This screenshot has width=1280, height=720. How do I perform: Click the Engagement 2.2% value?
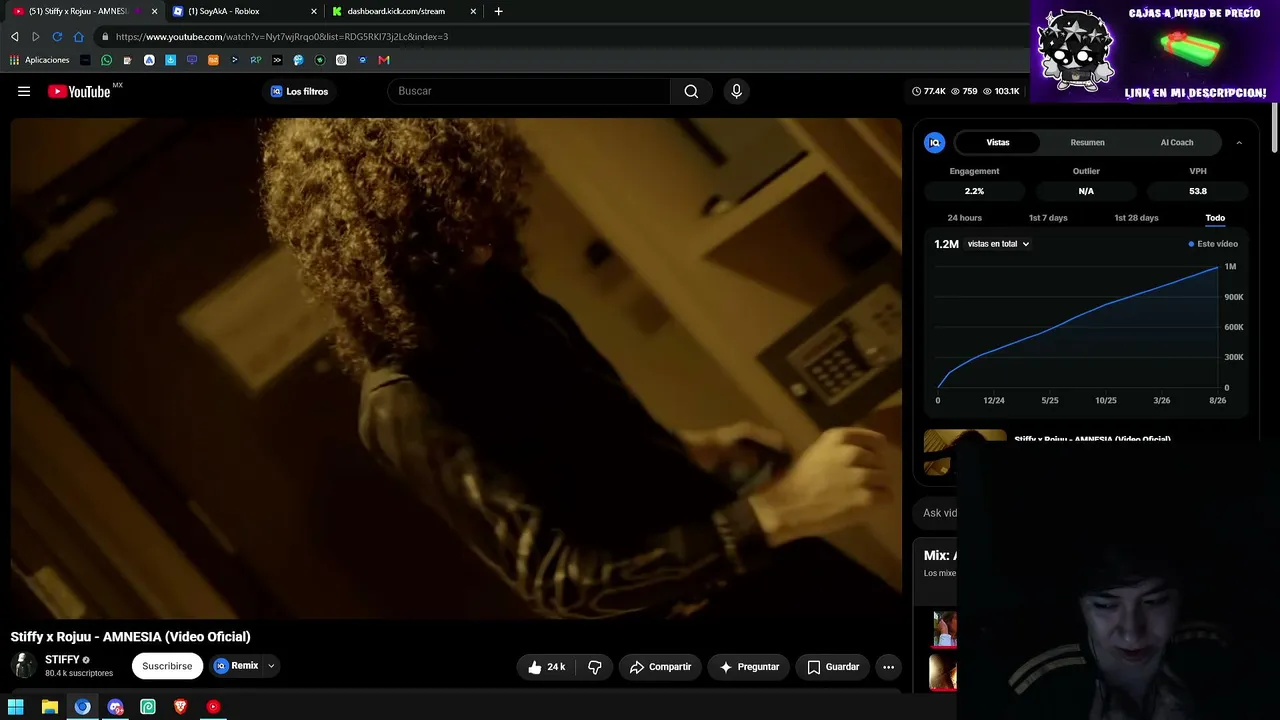pyautogui.click(x=974, y=191)
